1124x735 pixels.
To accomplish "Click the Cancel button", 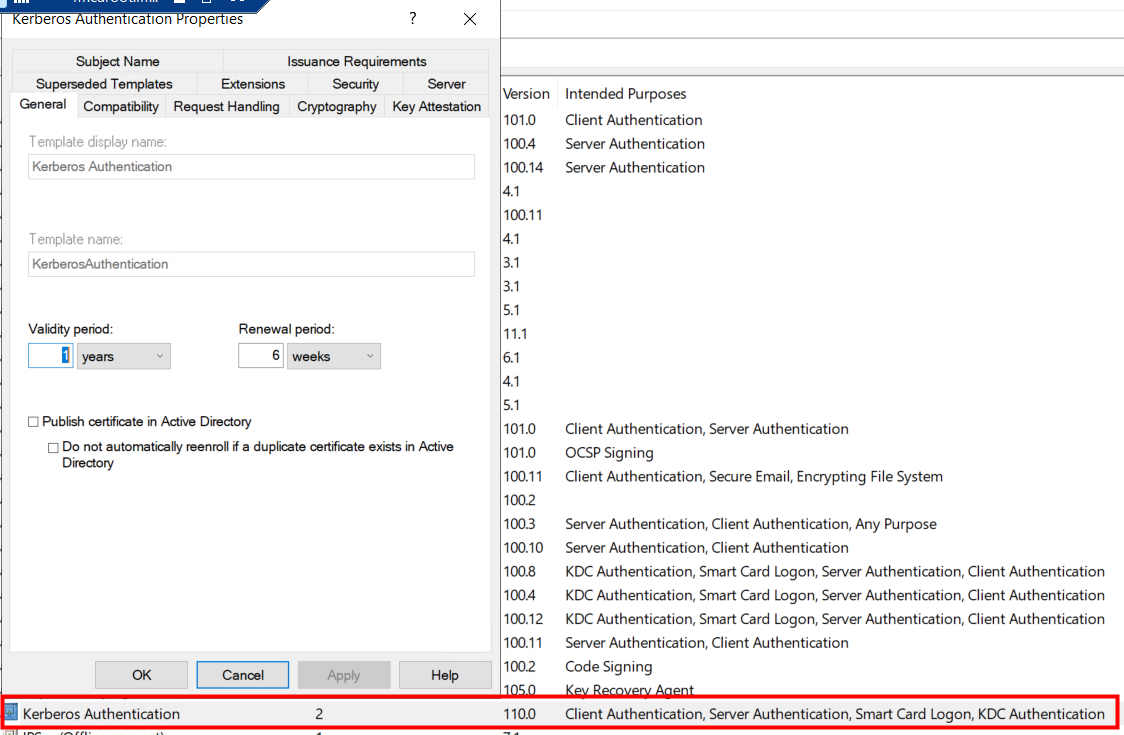I will coord(243,675).
